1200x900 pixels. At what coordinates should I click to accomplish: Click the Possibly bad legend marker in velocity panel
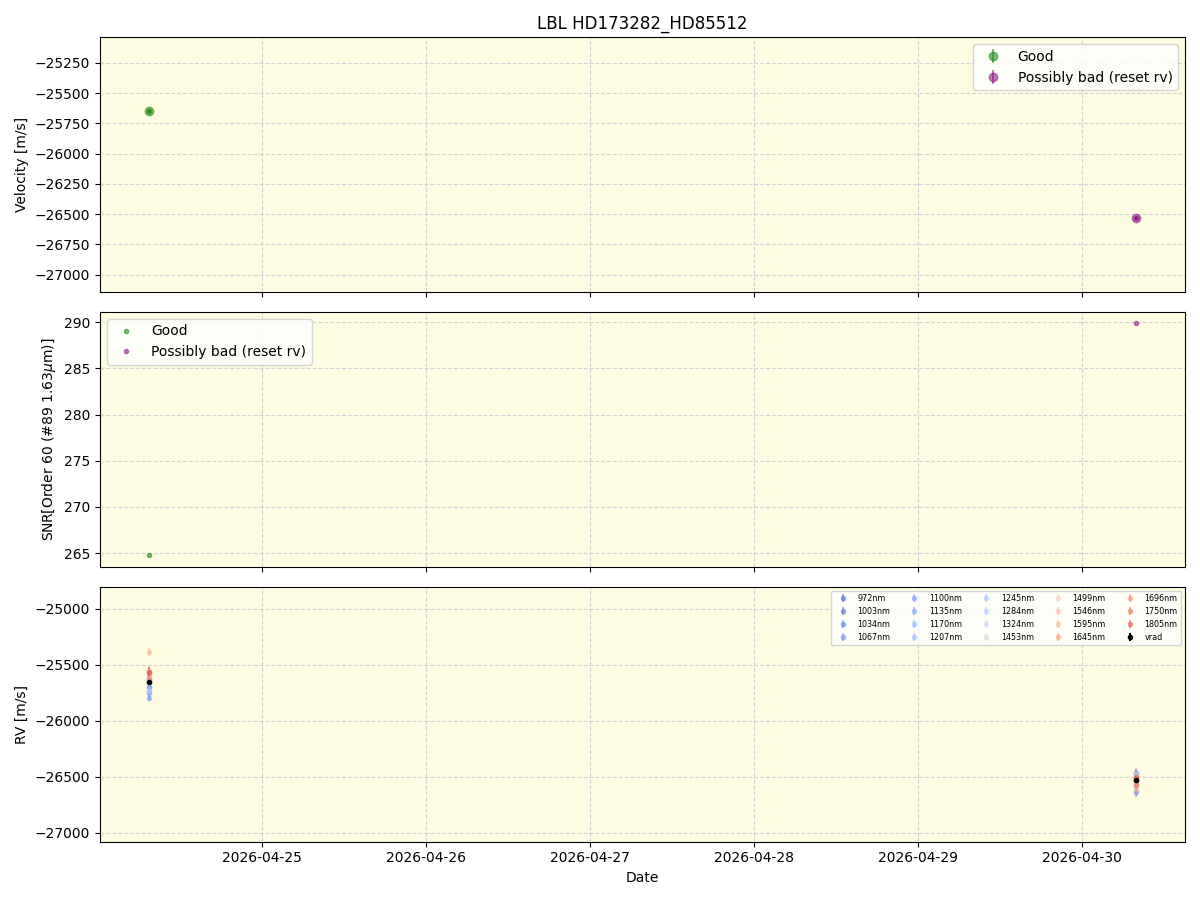pos(993,77)
